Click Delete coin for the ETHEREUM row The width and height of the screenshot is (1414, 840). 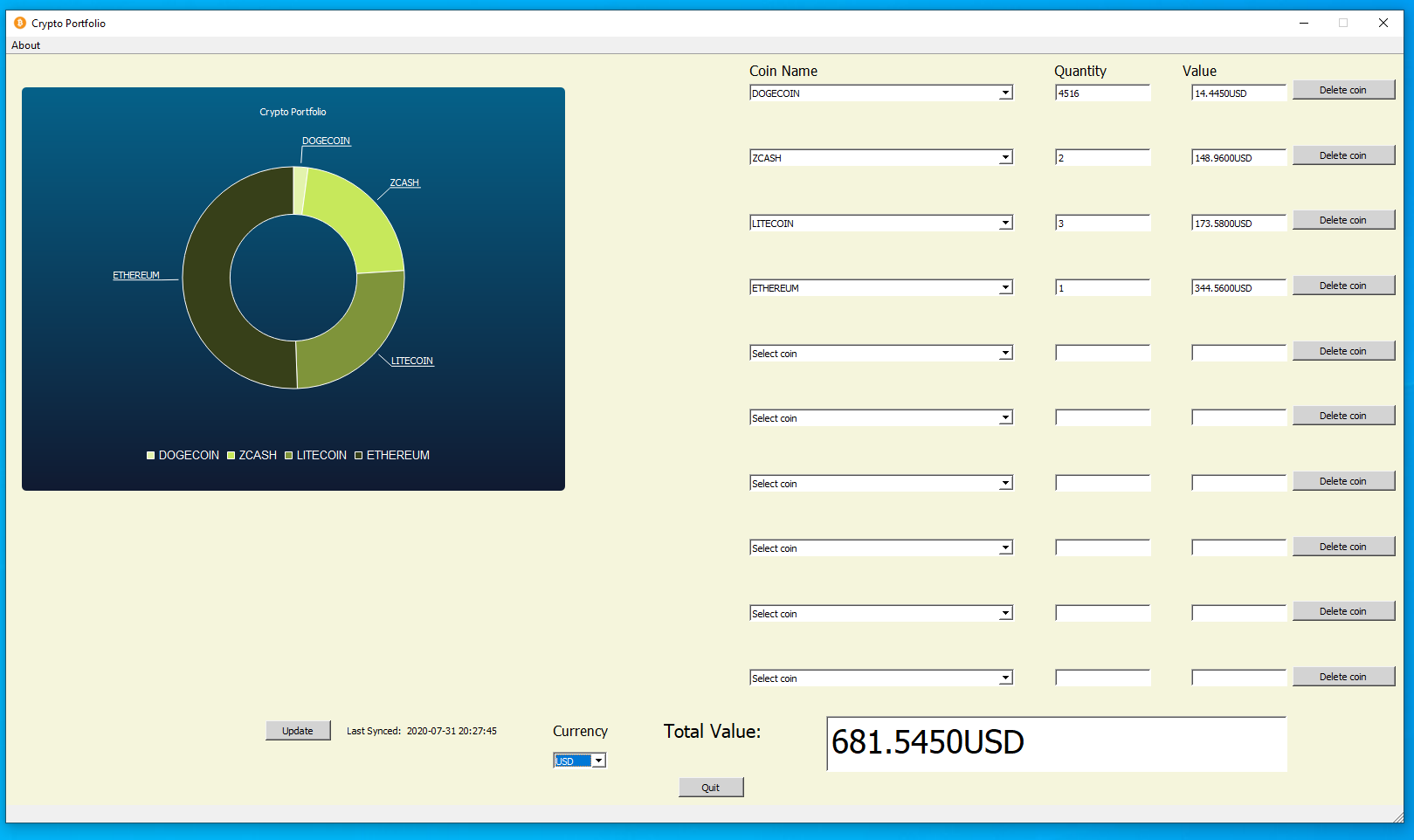coord(1343,286)
